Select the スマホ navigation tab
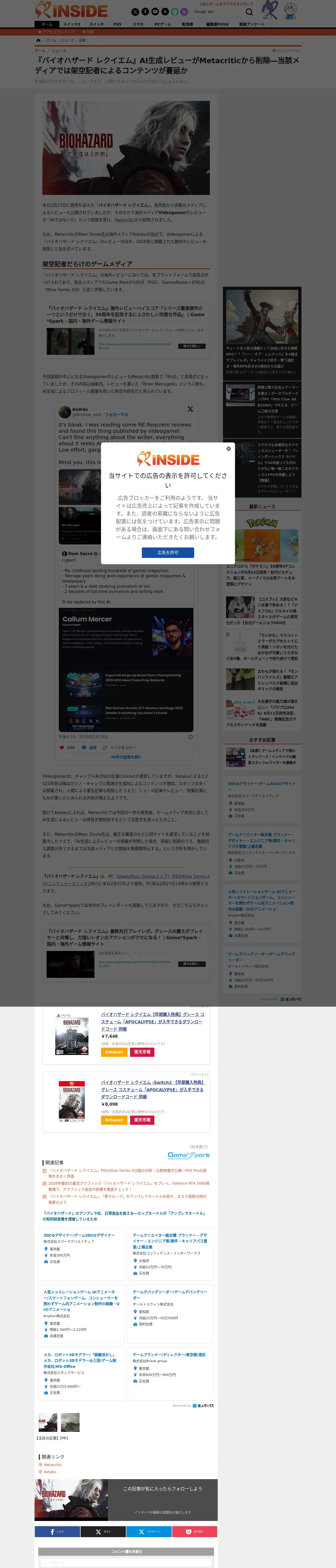Viewport: 336px width, 1568px height. pyautogui.click(x=138, y=24)
